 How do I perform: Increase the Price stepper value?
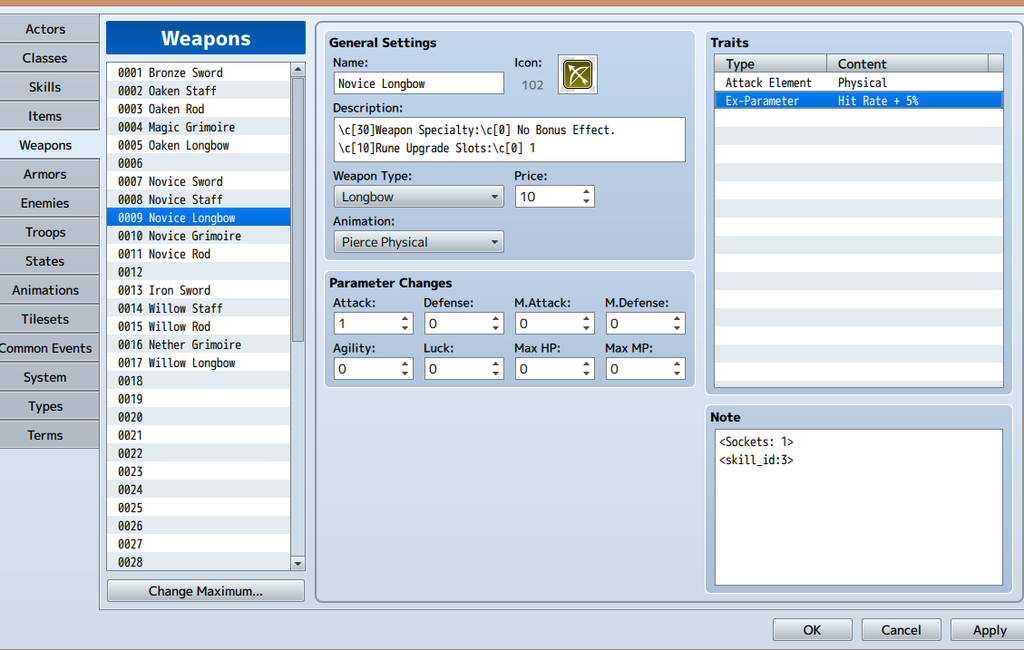click(586, 191)
